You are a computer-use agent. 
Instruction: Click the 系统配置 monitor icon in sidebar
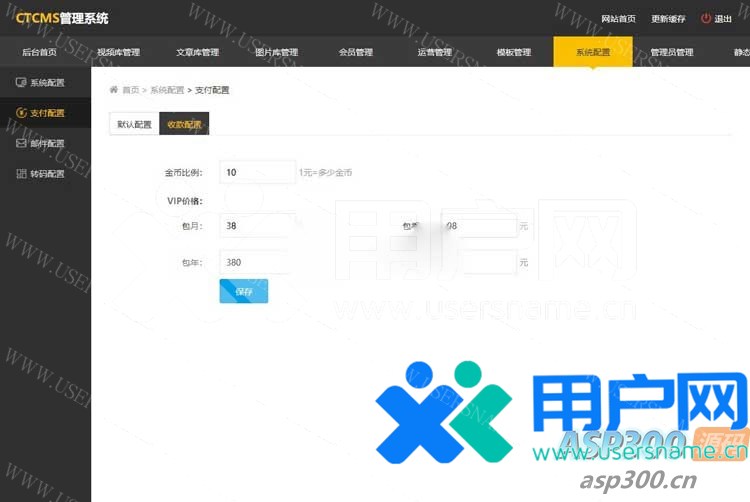coord(21,82)
